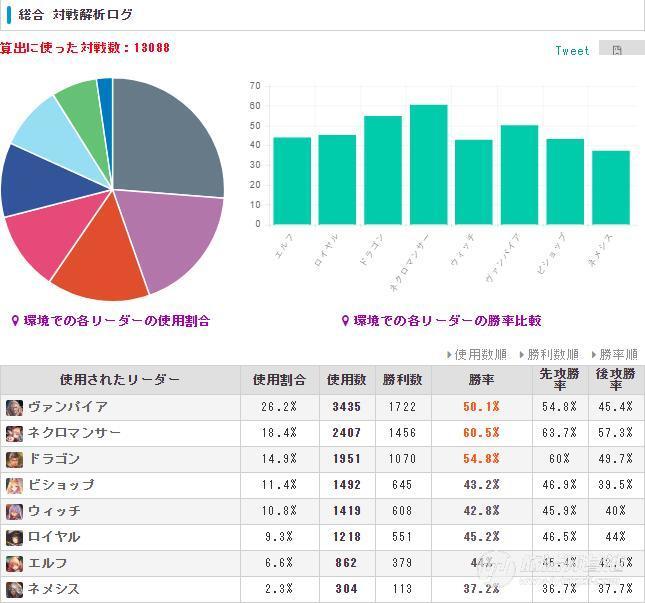Viewport: 645px width, 603px height.
Task: Click the ネクロマンサー leader portrait icon
Action: tap(14, 434)
